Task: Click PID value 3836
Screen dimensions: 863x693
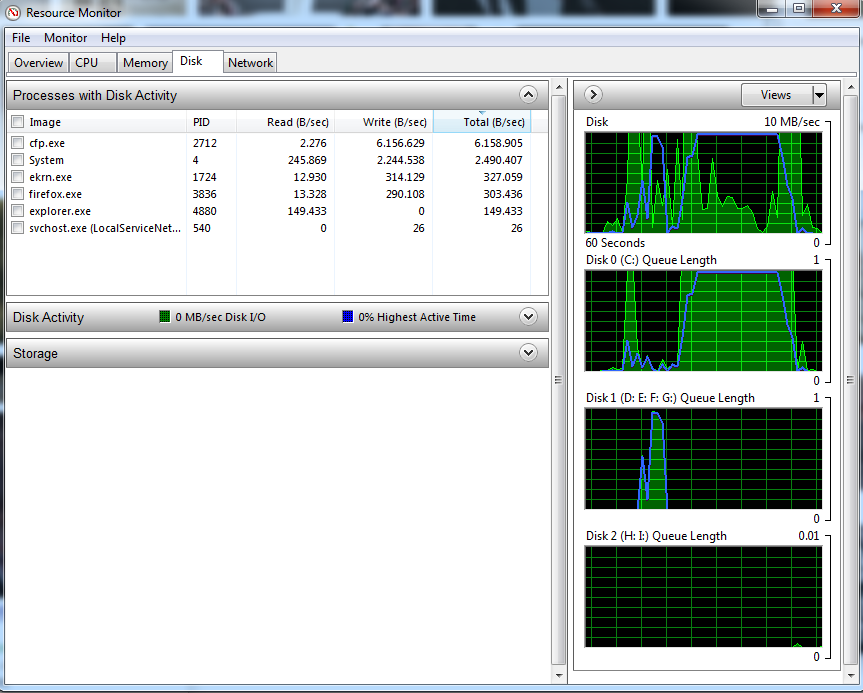Action: pos(205,194)
